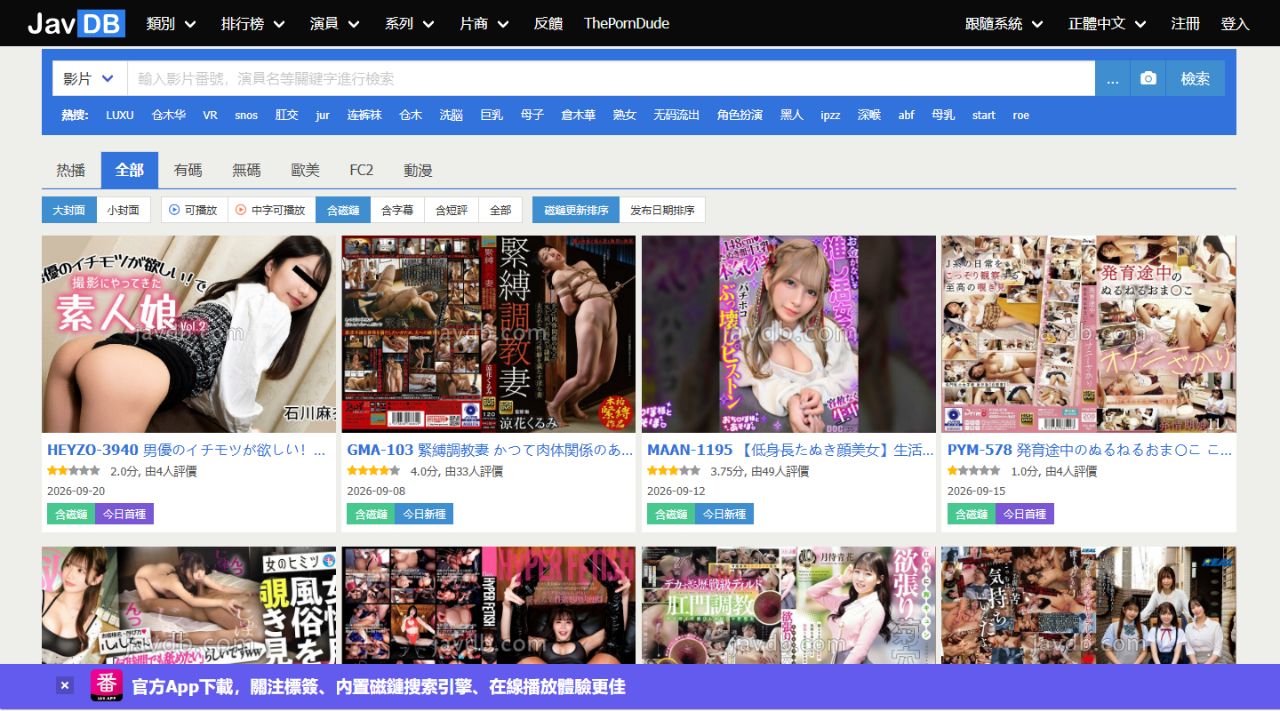
Task: Open the GMA-103 title link
Action: click(490, 450)
